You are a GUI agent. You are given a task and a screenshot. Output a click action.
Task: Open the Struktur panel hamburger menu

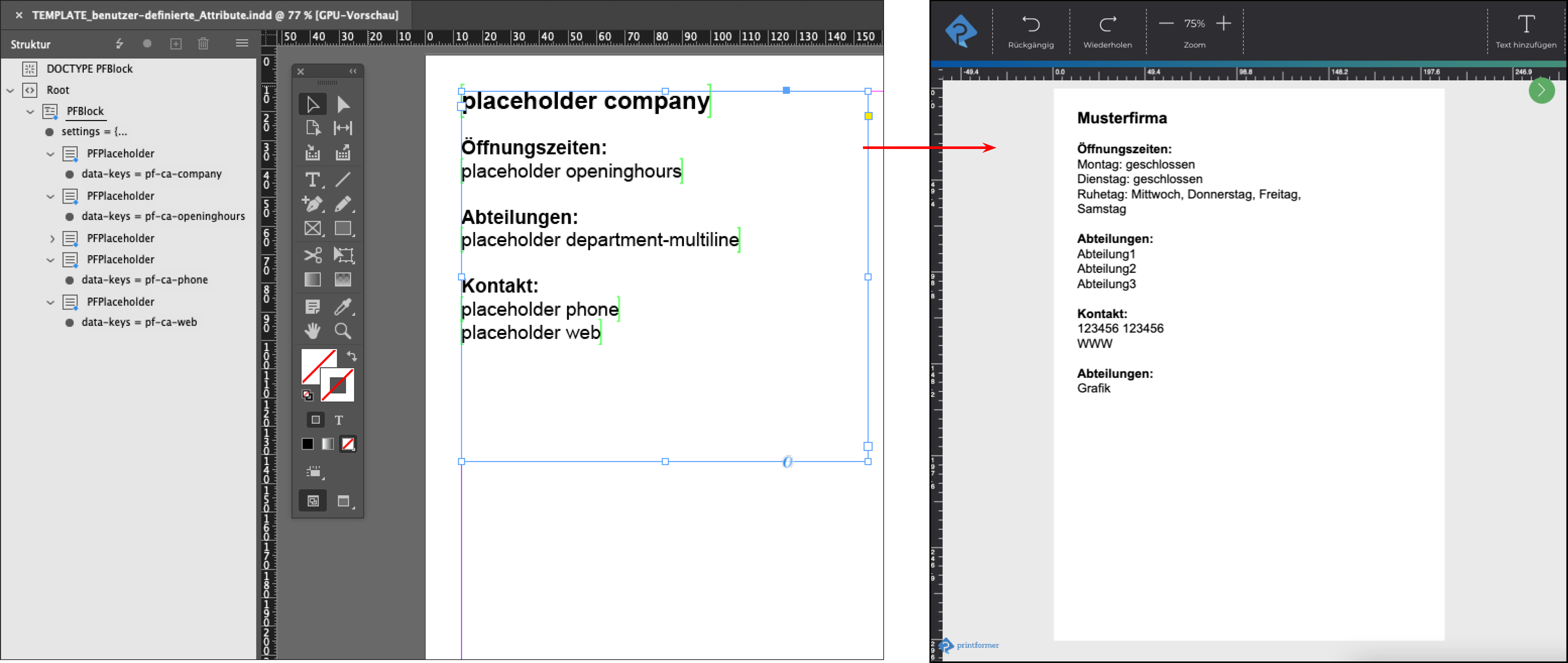click(242, 44)
